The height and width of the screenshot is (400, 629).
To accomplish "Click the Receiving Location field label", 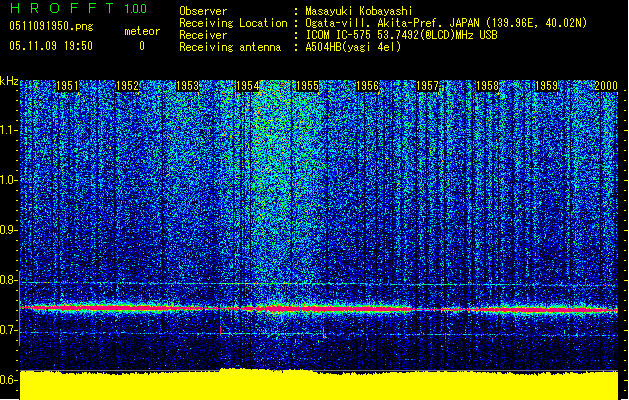I will (233, 23).
